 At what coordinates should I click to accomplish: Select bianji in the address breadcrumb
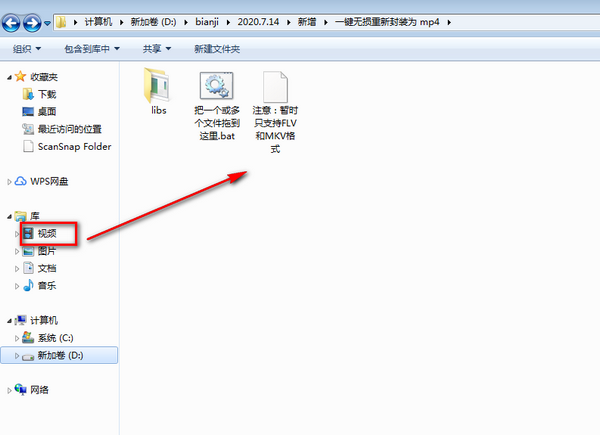(x=207, y=22)
